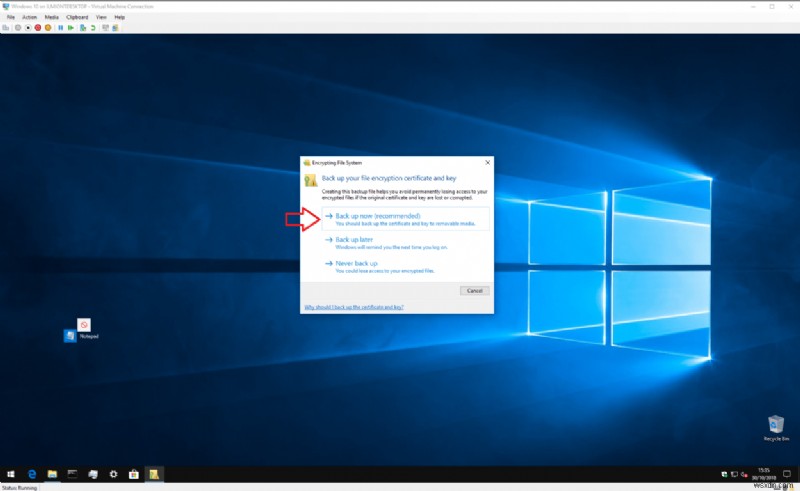Choose Back up now (recommended)
800x491 pixels.
(406, 219)
